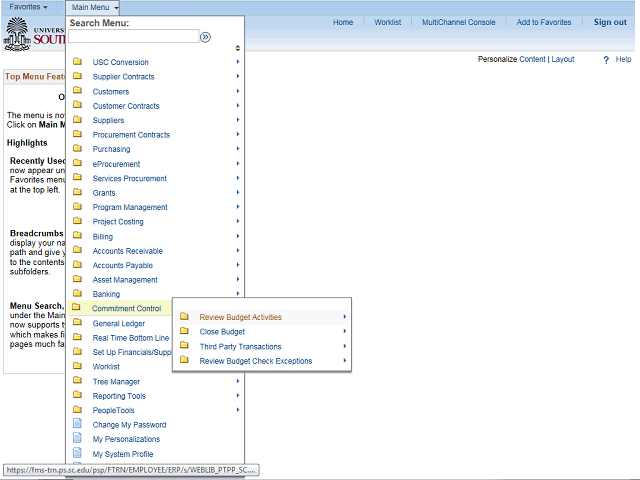Click the folder icon beside Accounts Receivable
Screen dimensions: 640x480
click(x=77, y=250)
